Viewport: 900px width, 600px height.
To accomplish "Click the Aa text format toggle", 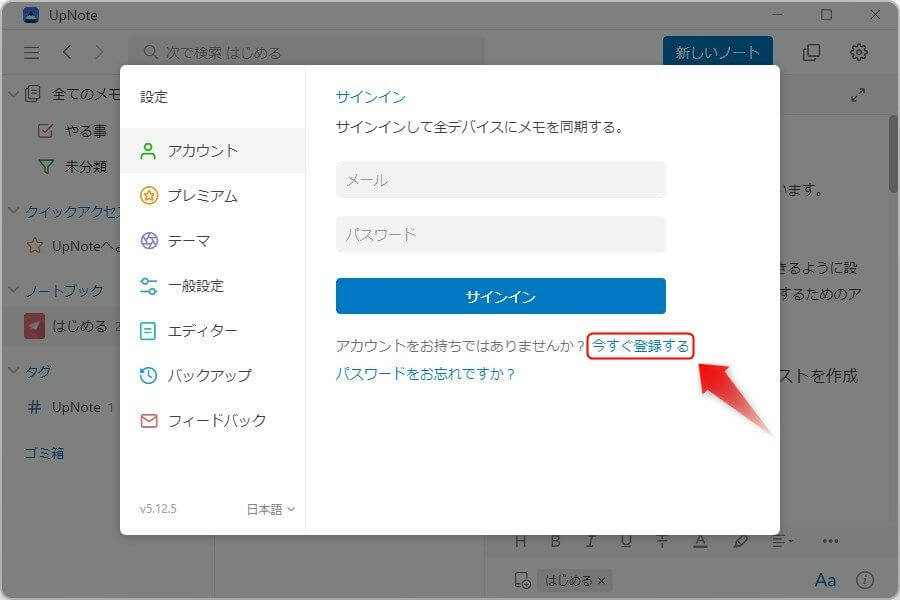I will [x=825, y=580].
